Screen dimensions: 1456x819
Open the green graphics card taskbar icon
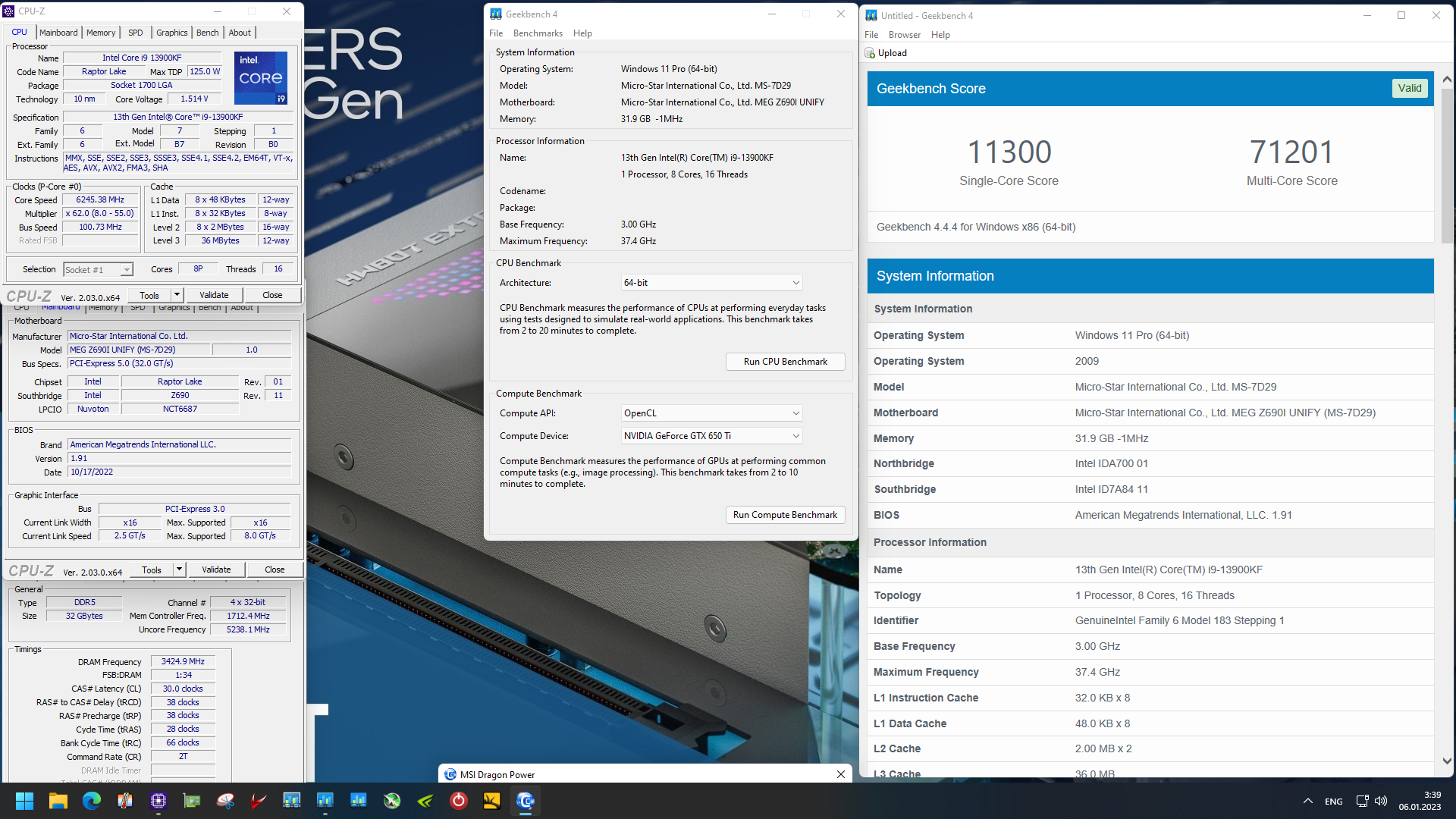[192, 801]
